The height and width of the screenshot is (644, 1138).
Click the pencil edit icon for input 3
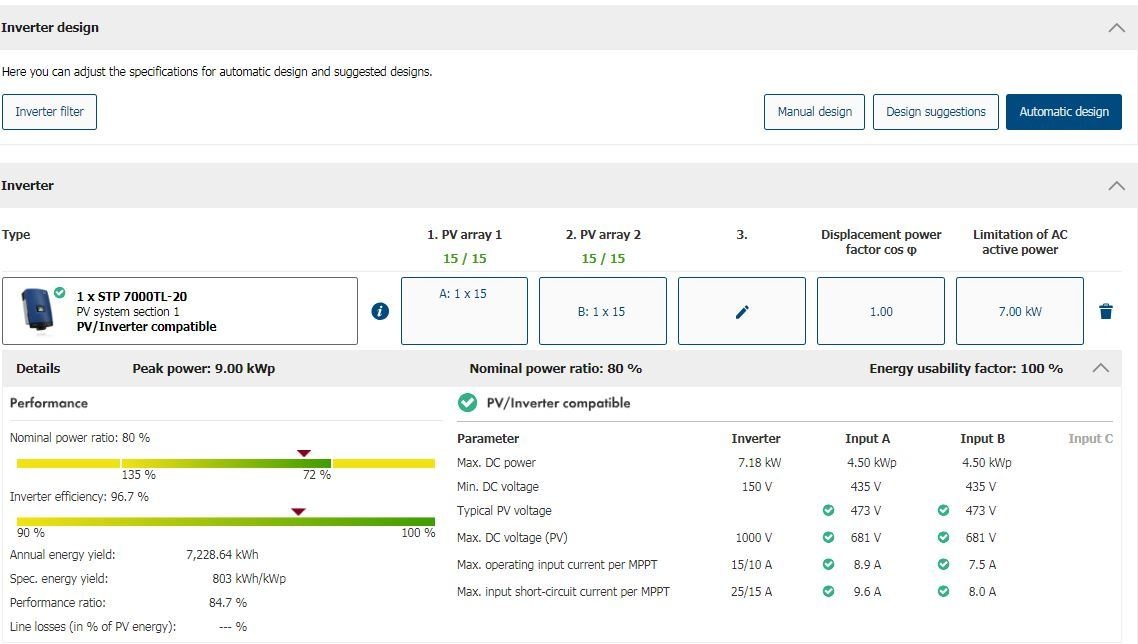point(741,311)
